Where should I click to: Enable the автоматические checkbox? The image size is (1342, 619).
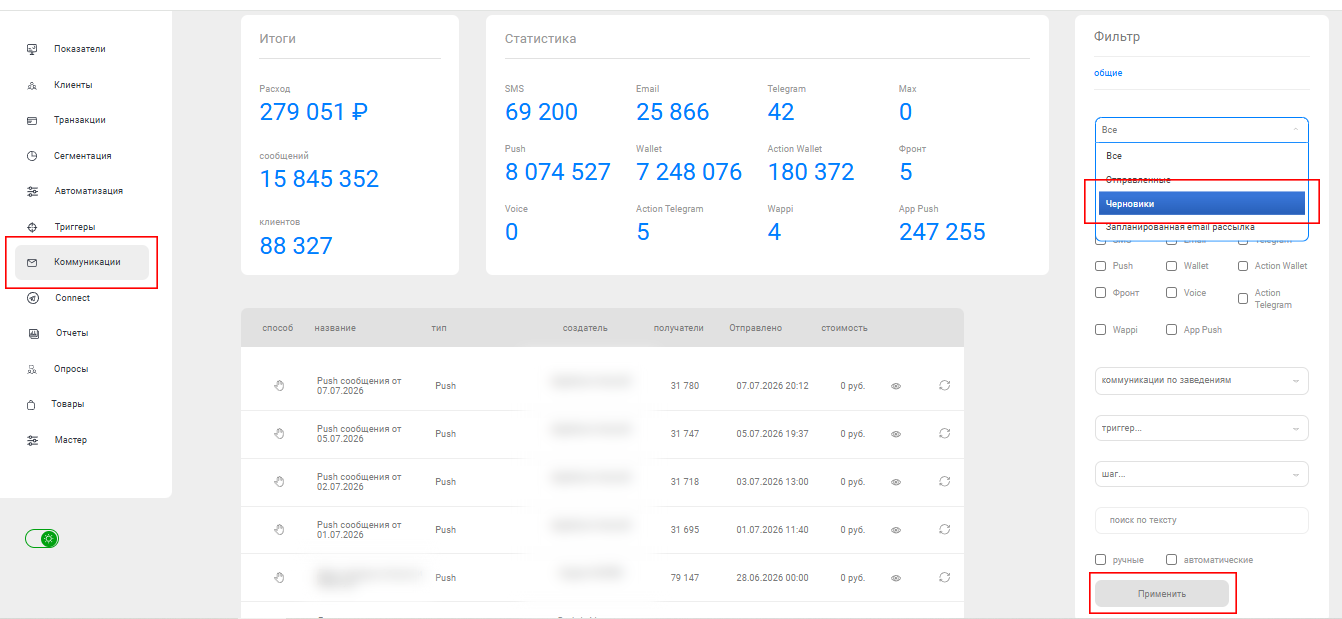[1172, 560]
